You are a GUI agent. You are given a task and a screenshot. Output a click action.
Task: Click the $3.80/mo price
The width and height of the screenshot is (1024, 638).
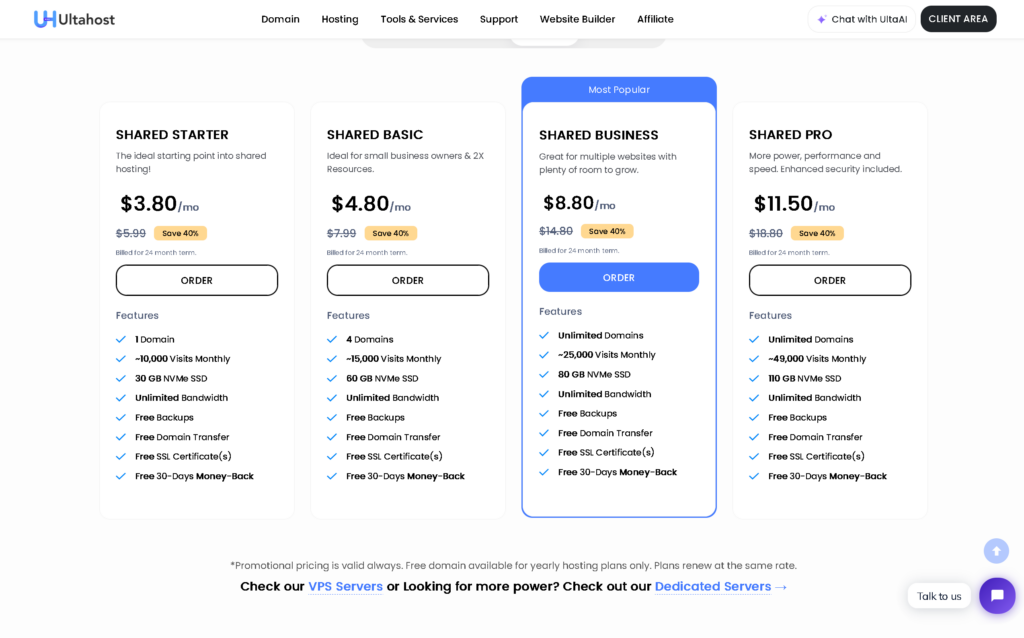pos(159,204)
